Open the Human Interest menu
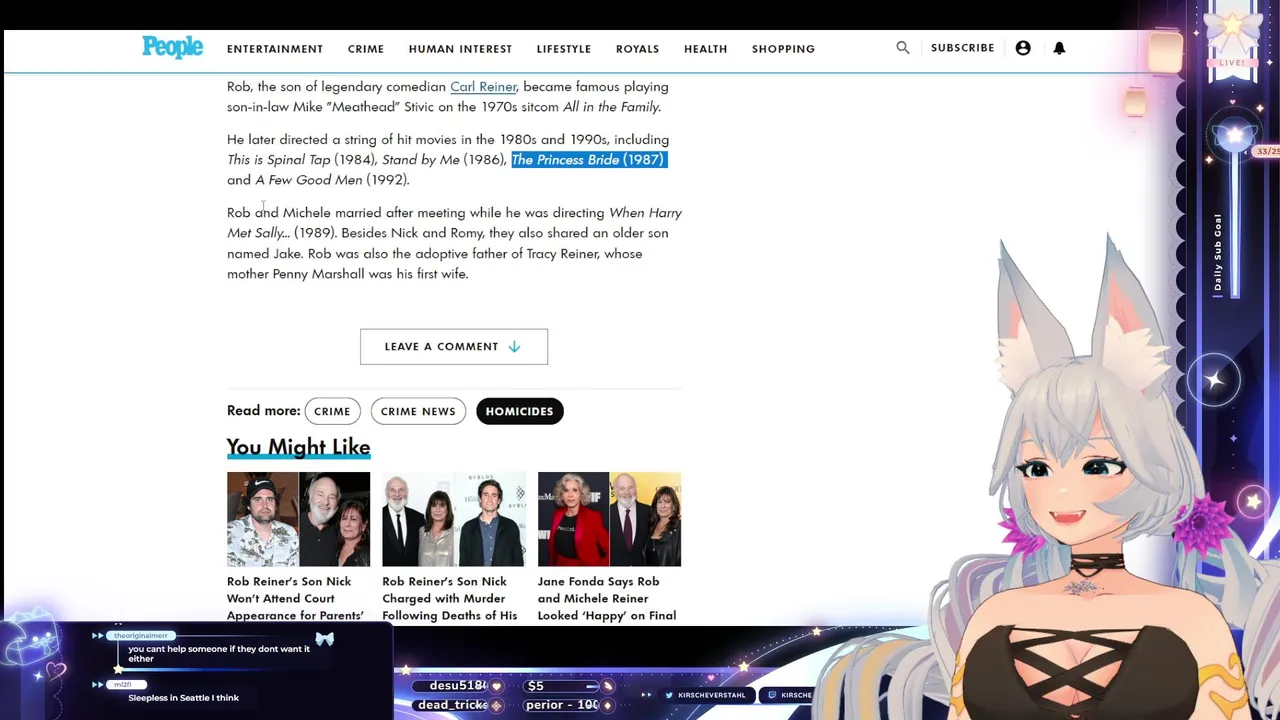This screenshot has height=720, width=1280. pyautogui.click(x=460, y=48)
